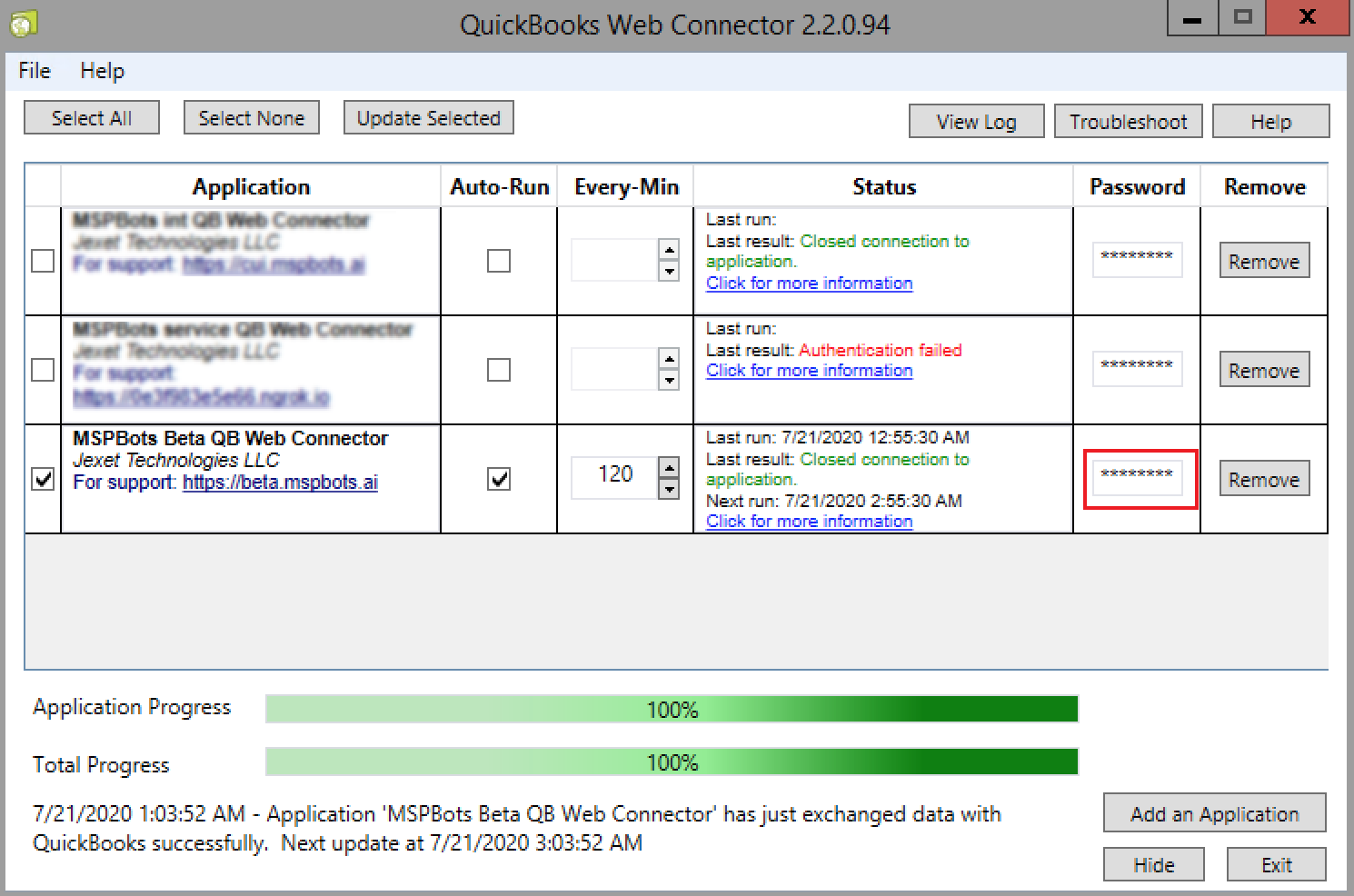Click 'Last run: 7/21/2020 12:55:30 AM' text
1354x896 pixels.
click(x=838, y=437)
